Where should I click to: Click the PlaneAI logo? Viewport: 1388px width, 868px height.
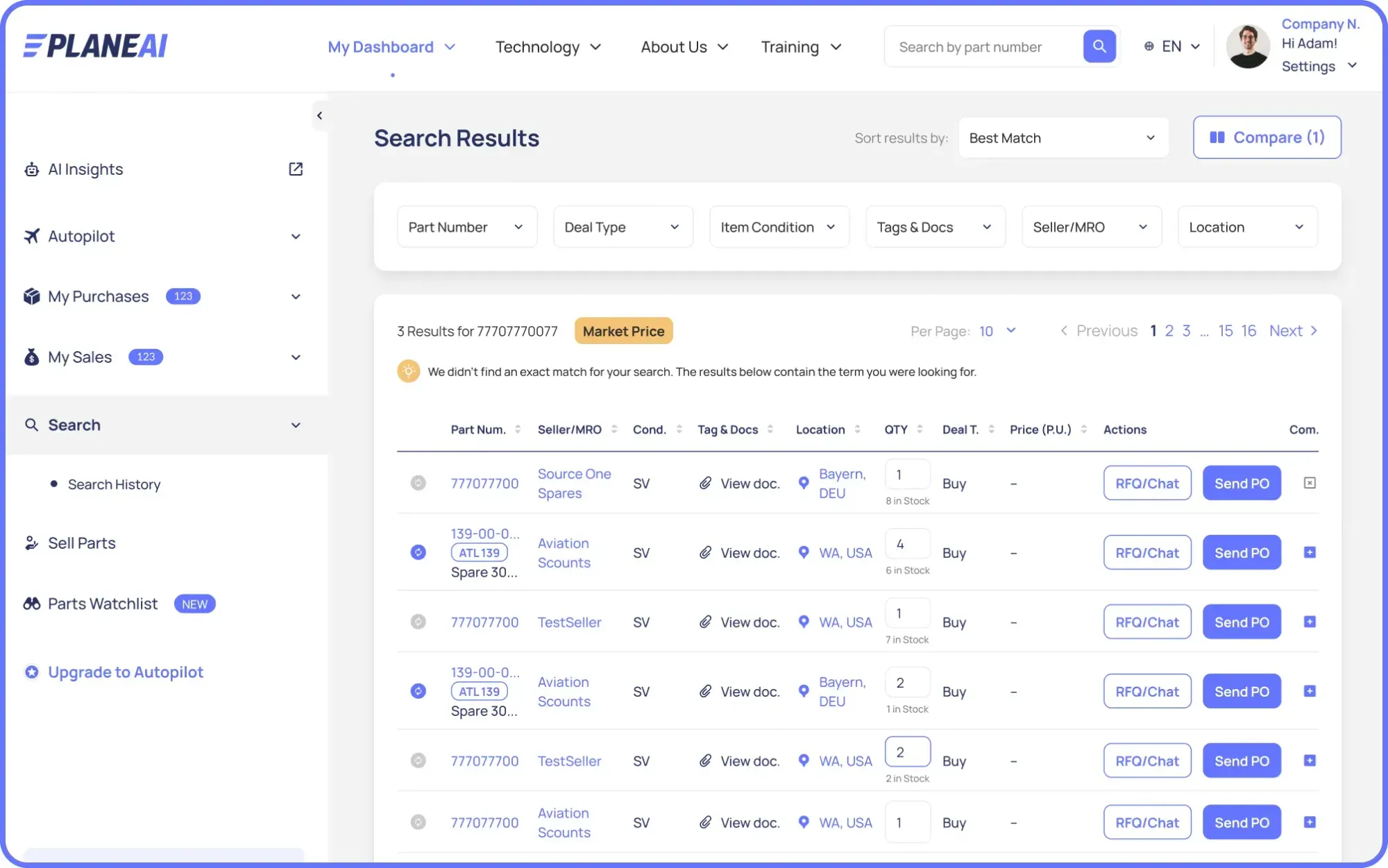(x=96, y=46)
